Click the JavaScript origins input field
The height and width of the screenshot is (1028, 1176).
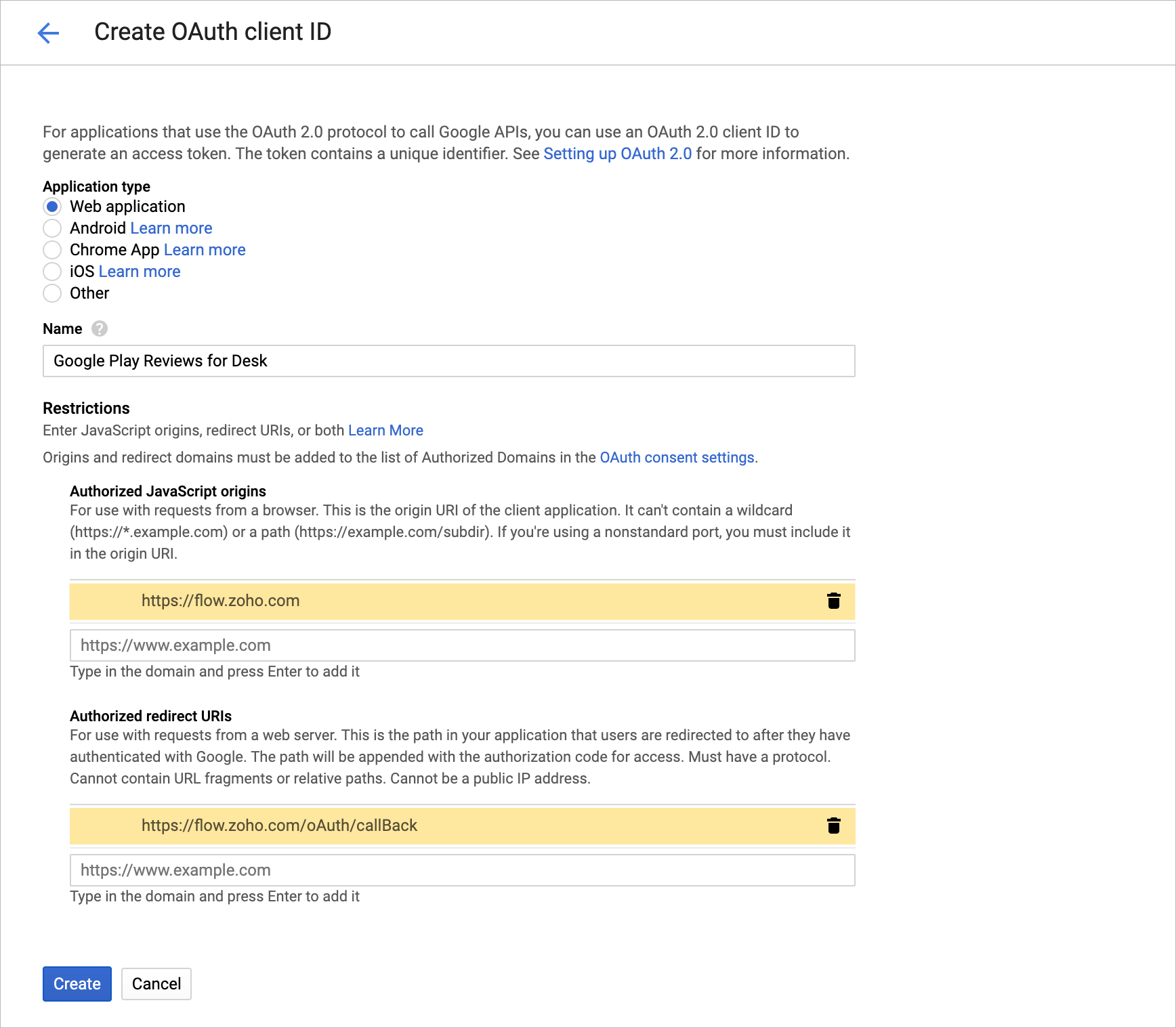pyautogui.click(x=462, y=645)
